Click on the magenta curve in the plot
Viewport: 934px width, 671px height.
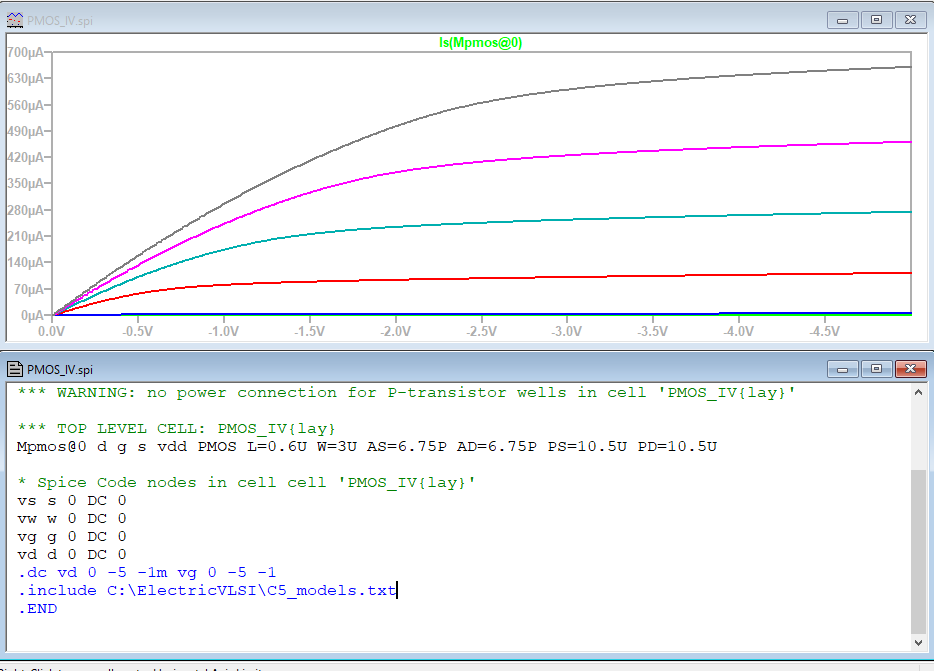[x=600, y=154]
